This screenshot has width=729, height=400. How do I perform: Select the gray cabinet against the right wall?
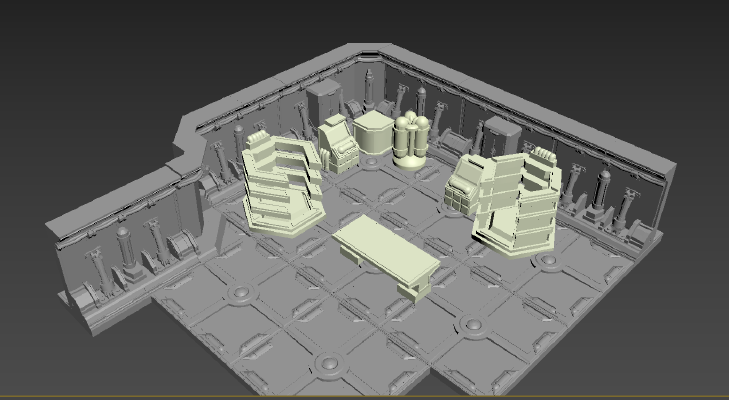click(502, 135)
